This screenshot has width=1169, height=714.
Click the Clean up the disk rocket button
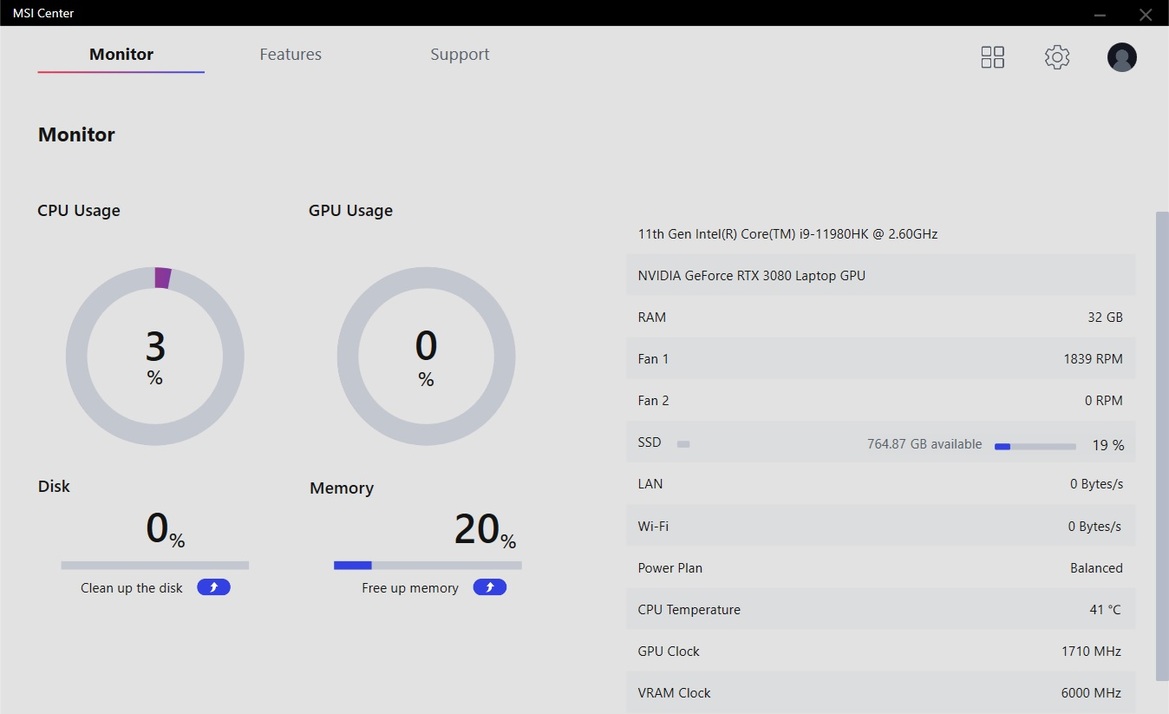click(213, 587)
